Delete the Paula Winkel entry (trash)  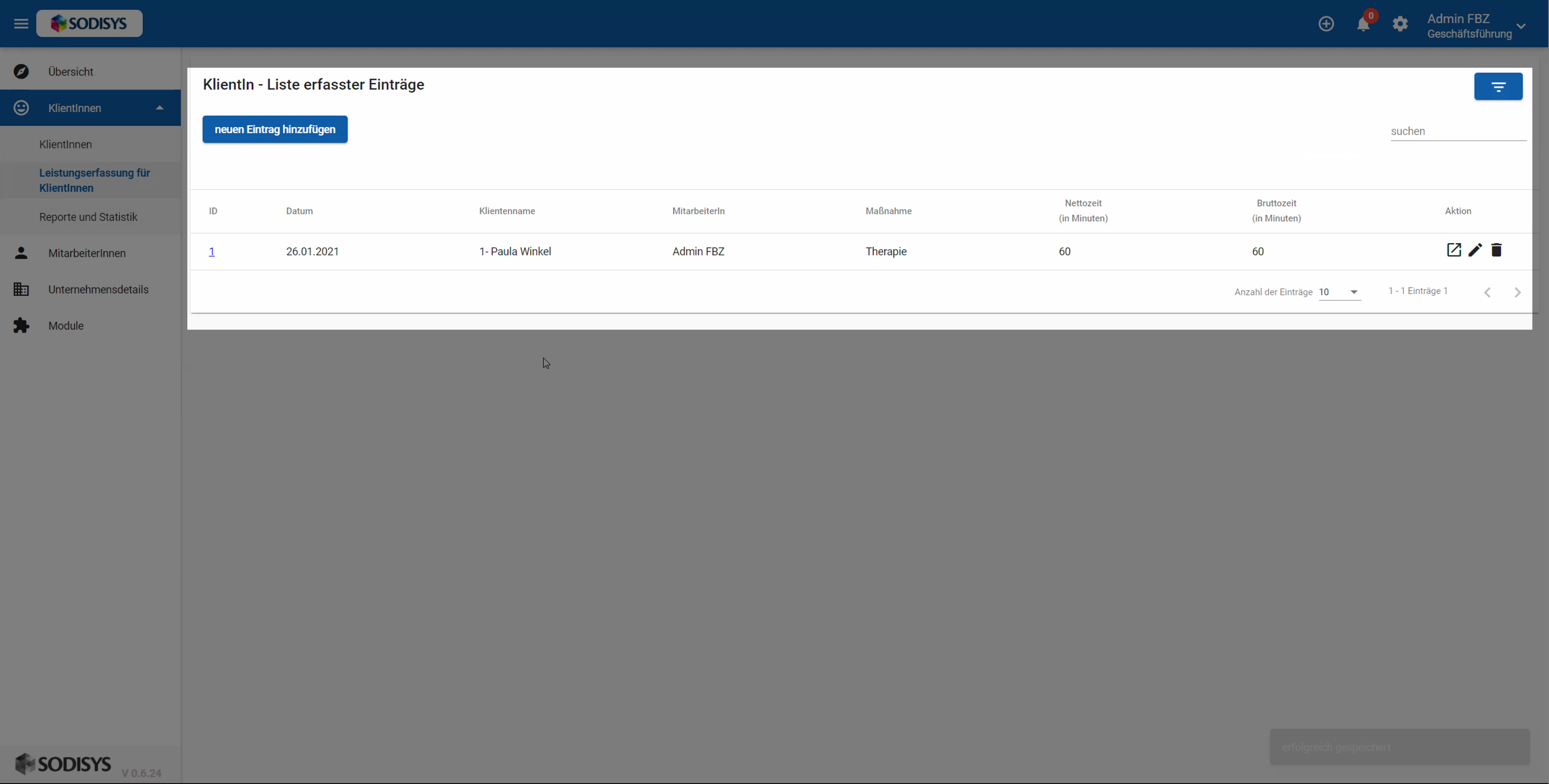pyautogui.click(x=1496, y=250)
